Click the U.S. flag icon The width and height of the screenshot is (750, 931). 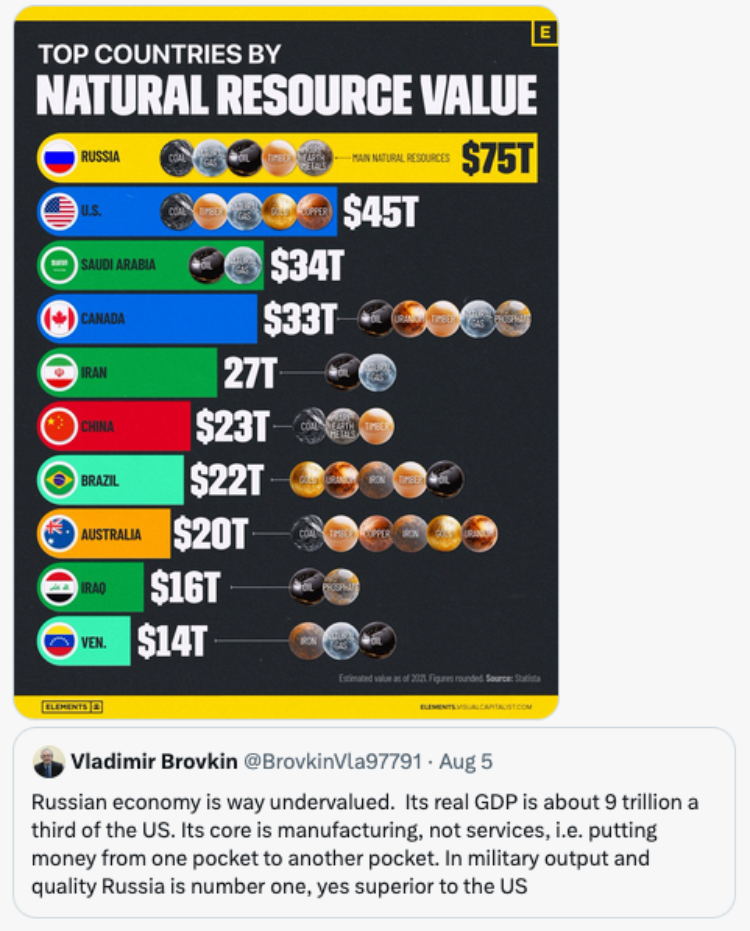point(59,211)
